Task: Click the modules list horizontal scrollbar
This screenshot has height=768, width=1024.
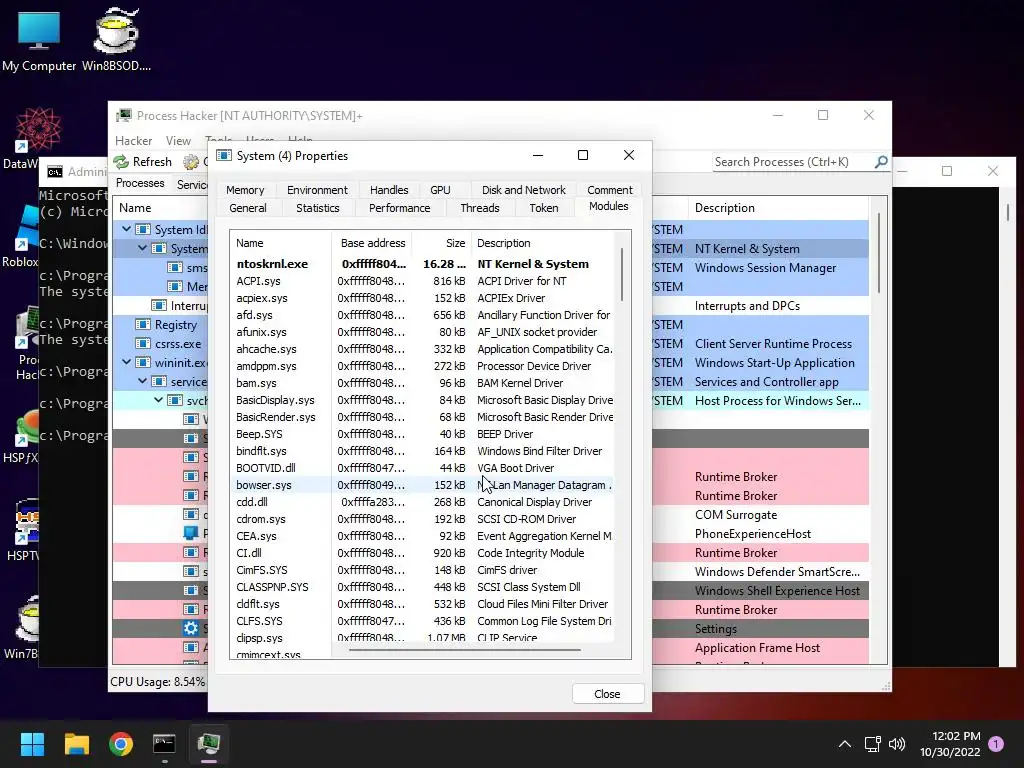Action: coord(464,650)
